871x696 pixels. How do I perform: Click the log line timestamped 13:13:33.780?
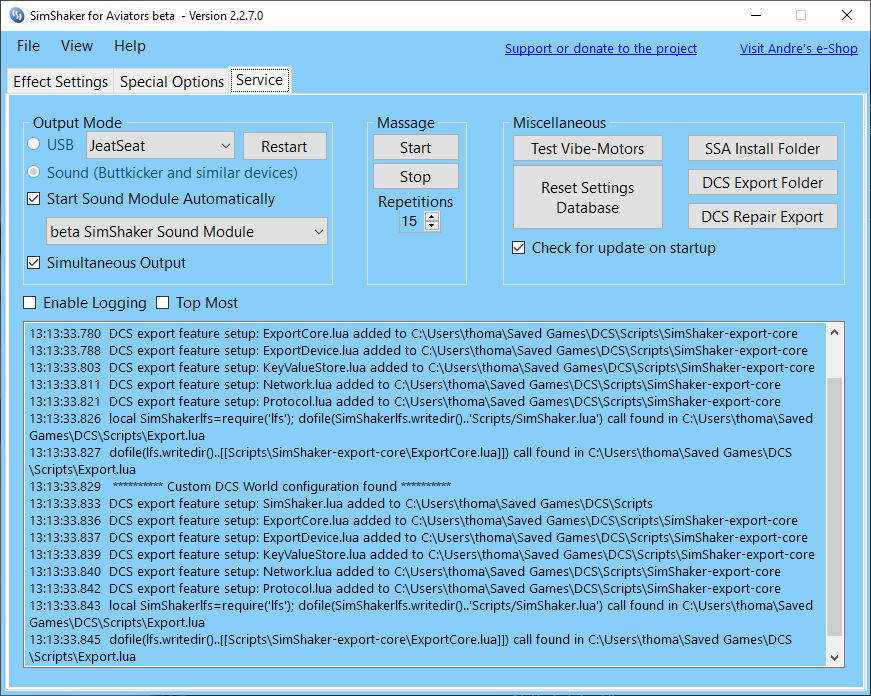tap(413, 333)
